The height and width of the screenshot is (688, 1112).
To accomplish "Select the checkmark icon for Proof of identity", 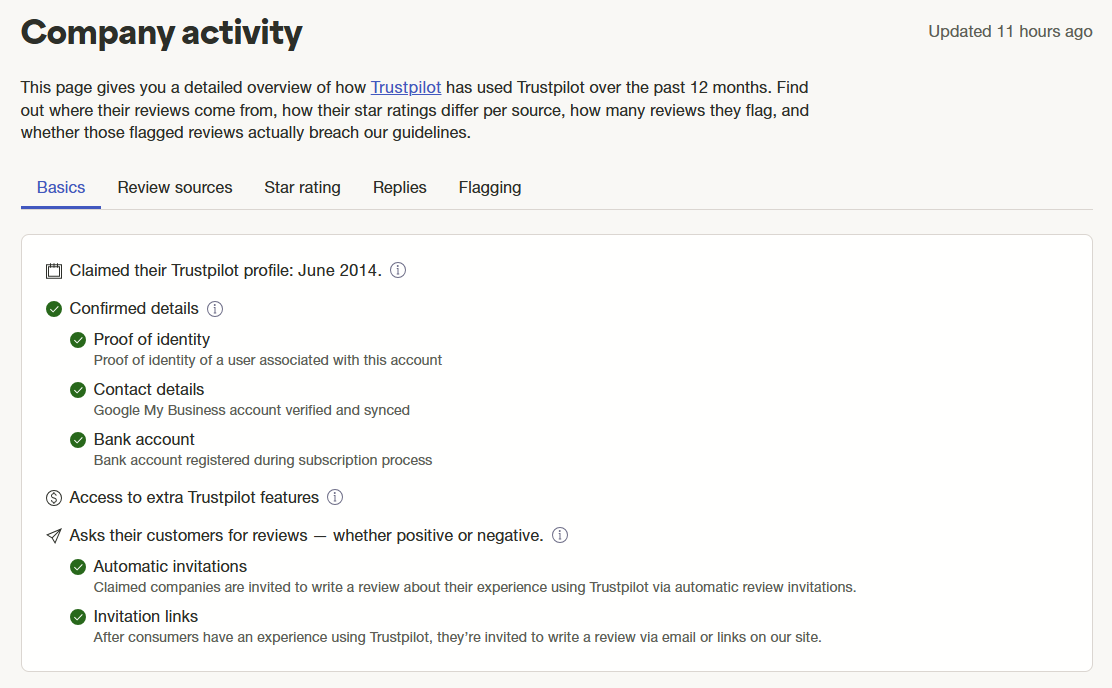I will pyautogui.click(x=78, y=340).
